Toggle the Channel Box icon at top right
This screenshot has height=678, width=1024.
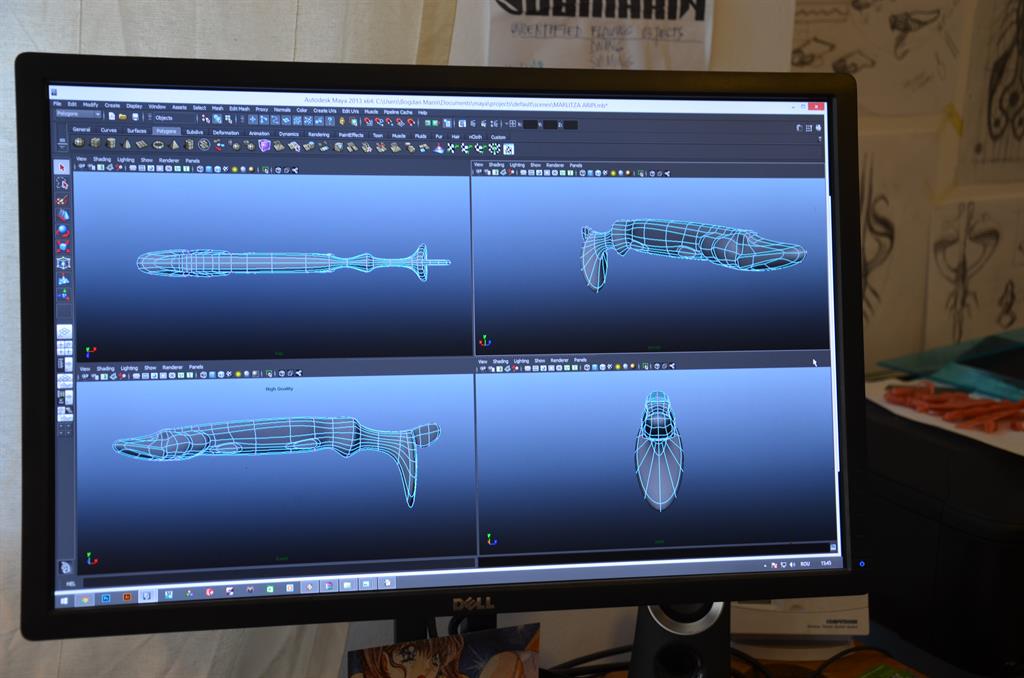[x=818, y=128]
